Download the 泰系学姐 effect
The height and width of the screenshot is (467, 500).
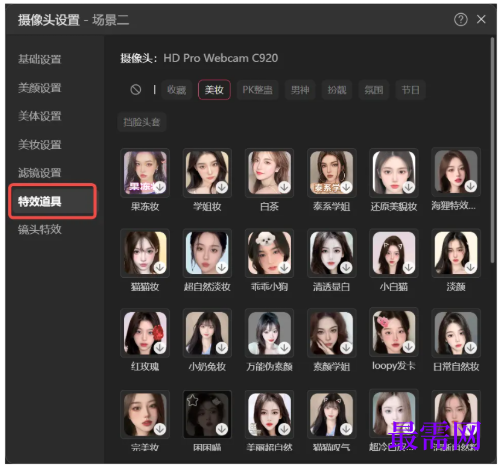click(x=346, y=187)
